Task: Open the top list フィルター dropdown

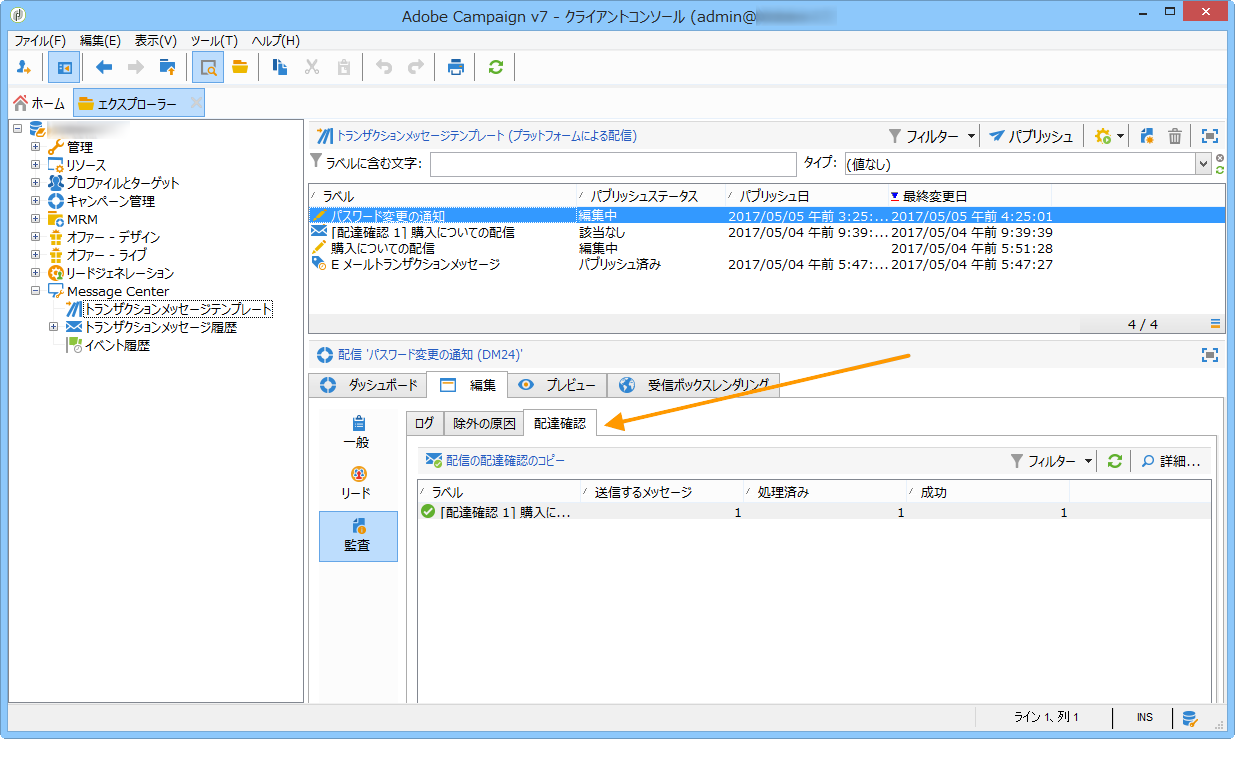Action: click(933, 136)
